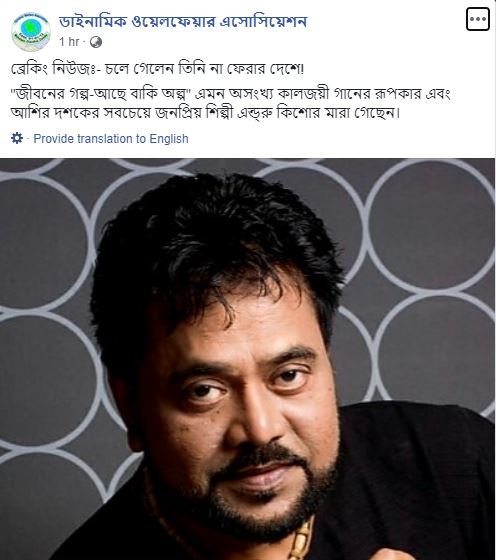This screenshot has height=560, width=496.
Task: Click the globe public-audience icon
Action: click(x=96, y=42)
